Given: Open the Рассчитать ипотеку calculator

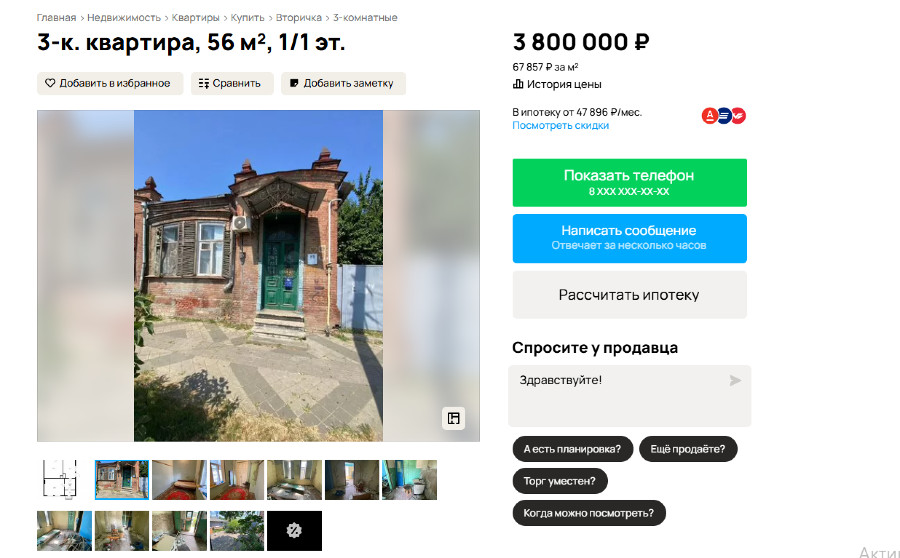Looking at the screenshot, I should tap(630, 294).
